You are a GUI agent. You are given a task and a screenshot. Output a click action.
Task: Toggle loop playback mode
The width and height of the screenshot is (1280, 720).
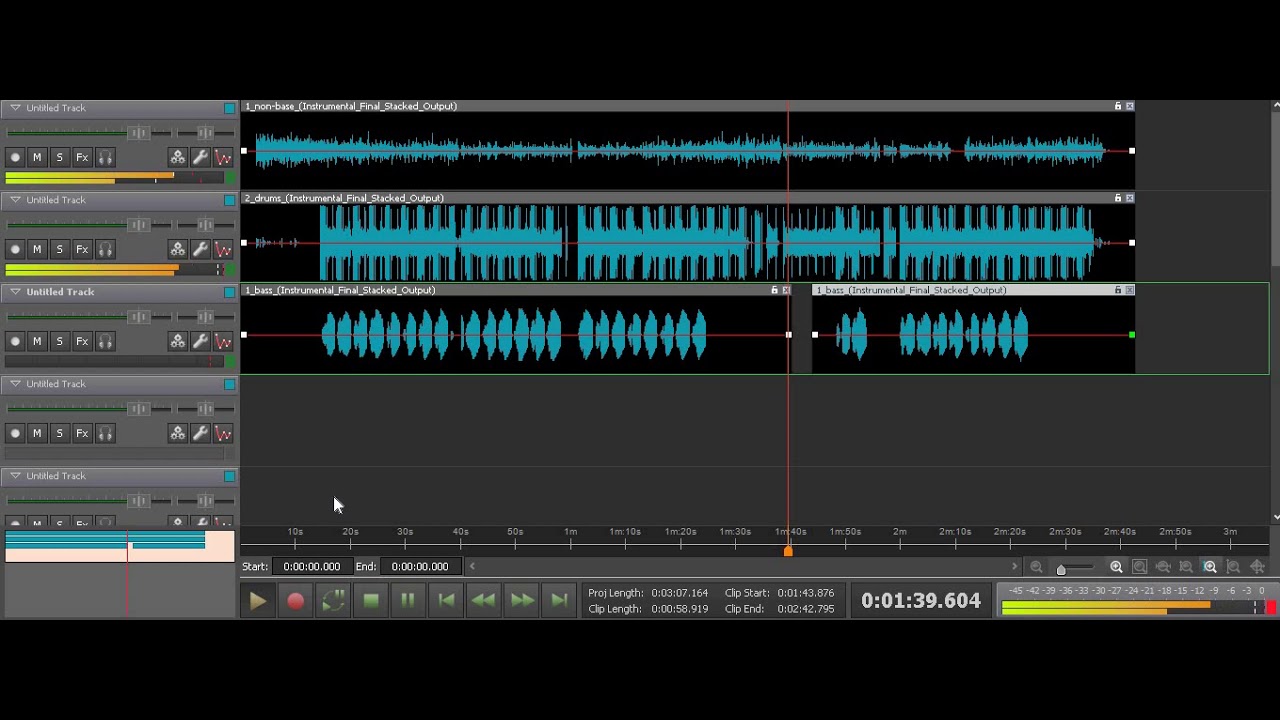click(333, 601)
